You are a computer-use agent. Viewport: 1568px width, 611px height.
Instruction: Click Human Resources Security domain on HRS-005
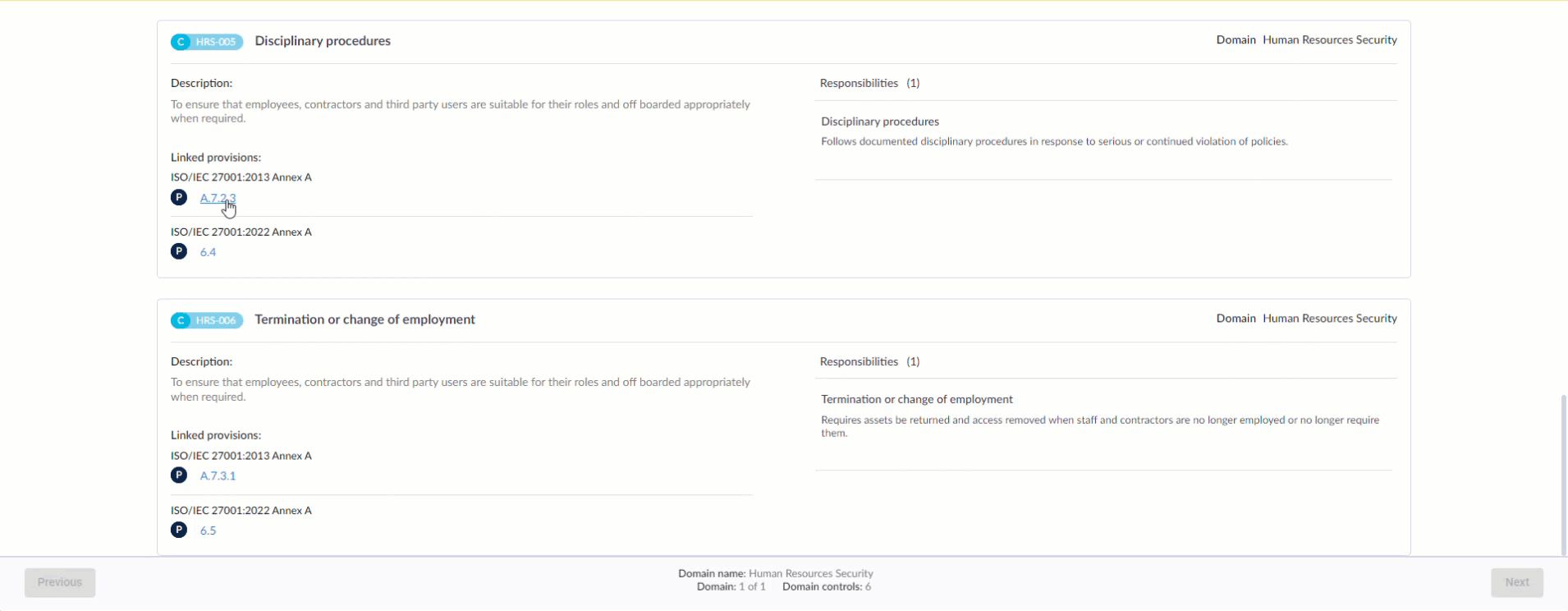click(x=1329, y=40)
